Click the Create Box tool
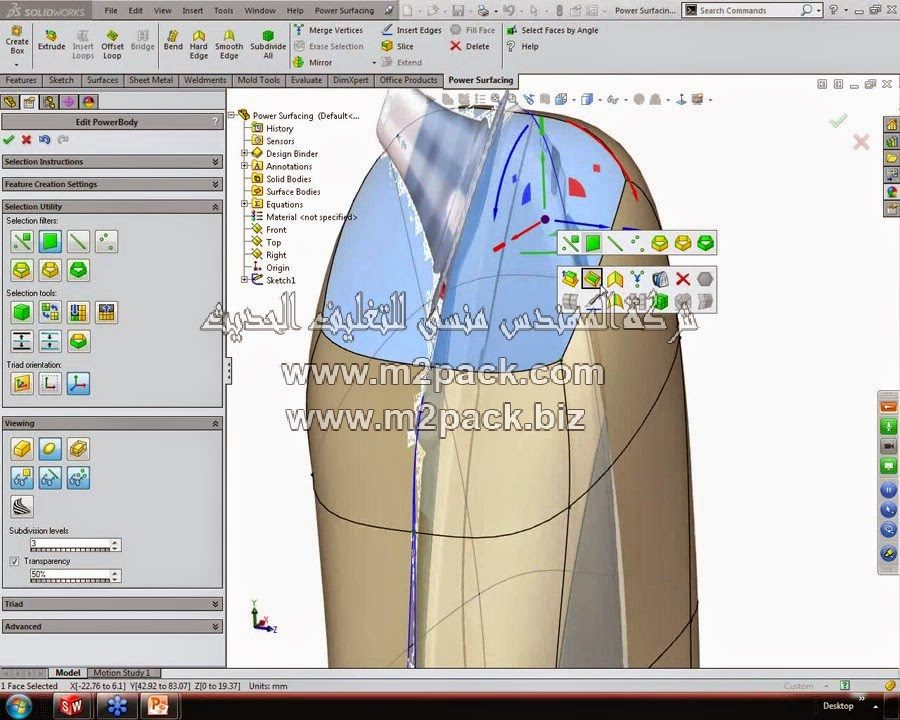 [x=17, y=41]
